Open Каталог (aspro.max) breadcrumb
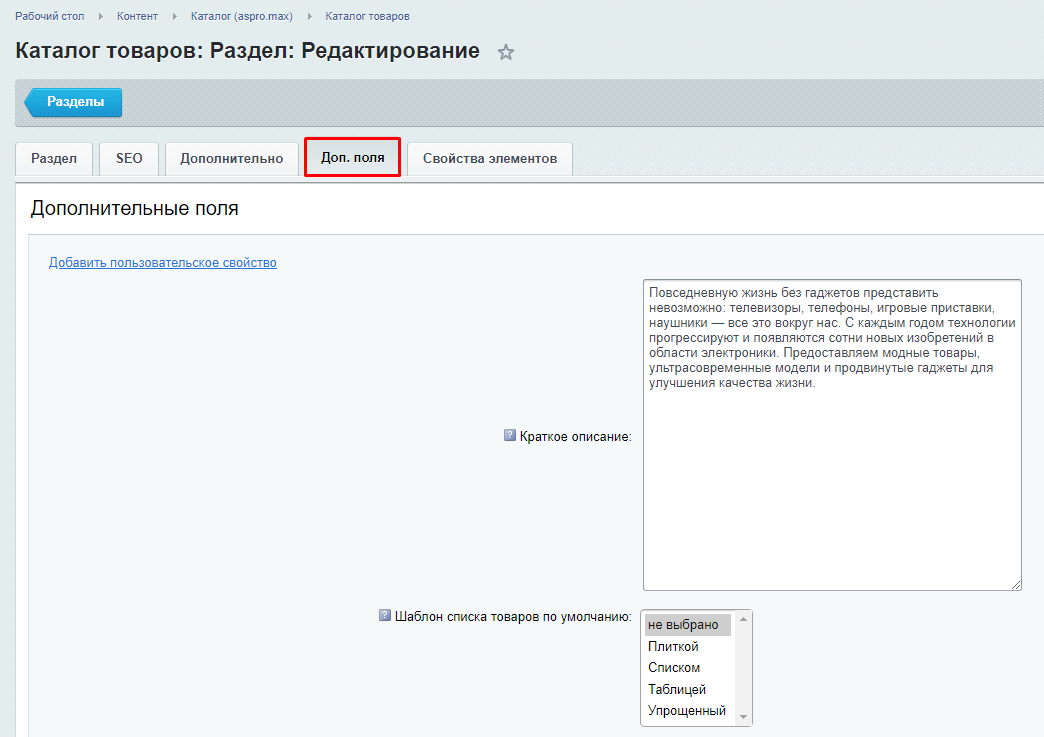1044x737 pixels. pos(242,16)
